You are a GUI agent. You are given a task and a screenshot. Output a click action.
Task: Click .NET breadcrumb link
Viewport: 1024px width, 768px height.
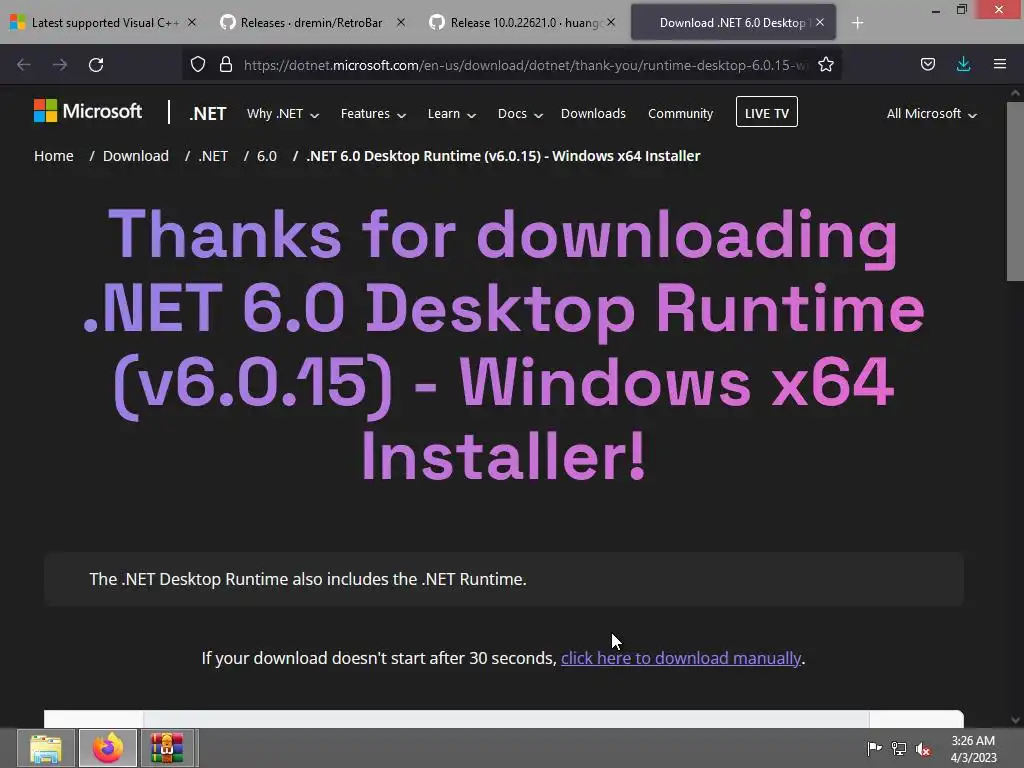213,156
